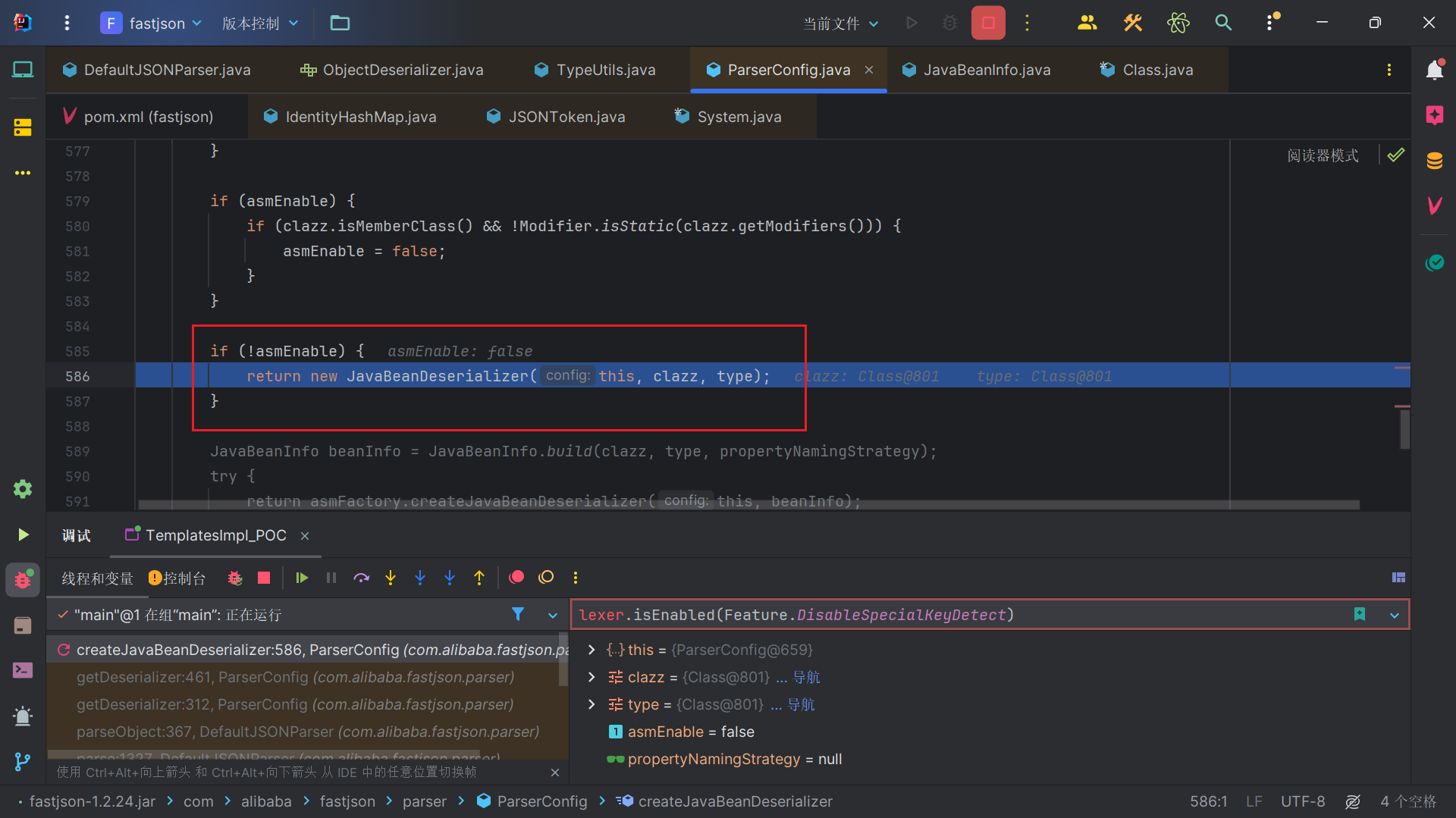Open the pink bookmark star tool window
Viewport: 1456px width, 818px height.
pyautogui.click(x=1434, y=115)
